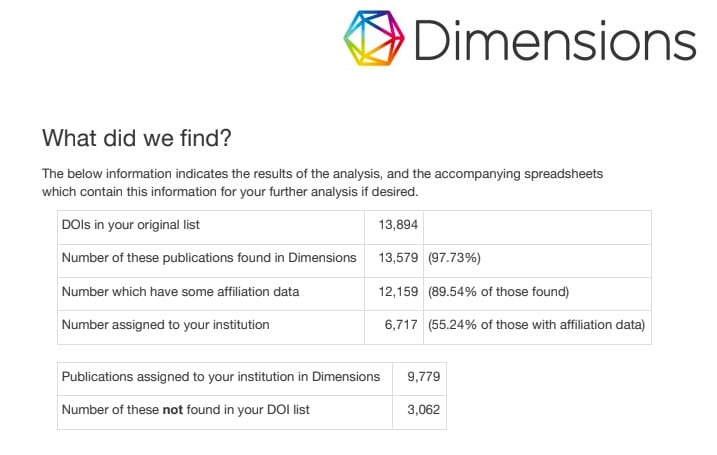Select "Publications assigned to your institution in Dimensions"
Viewport: 717px width, 455px height.
tap(221, 377)
